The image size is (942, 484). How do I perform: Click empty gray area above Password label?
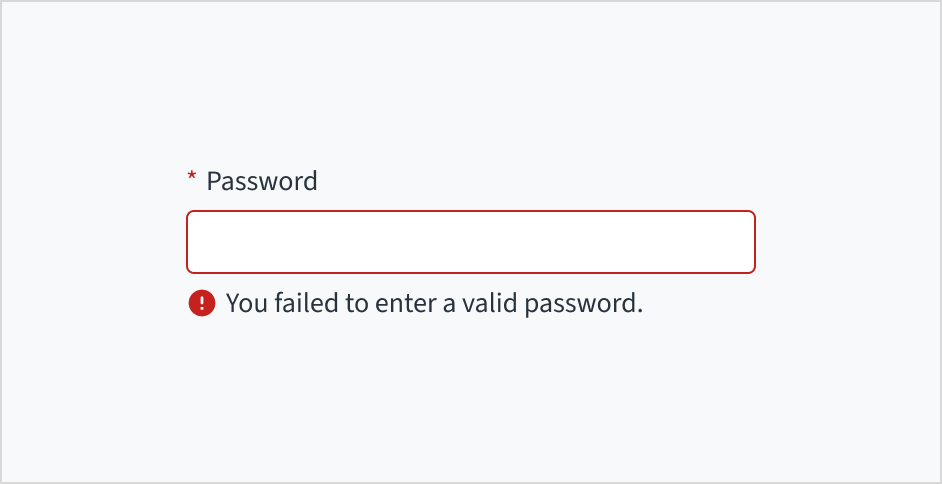470,90
